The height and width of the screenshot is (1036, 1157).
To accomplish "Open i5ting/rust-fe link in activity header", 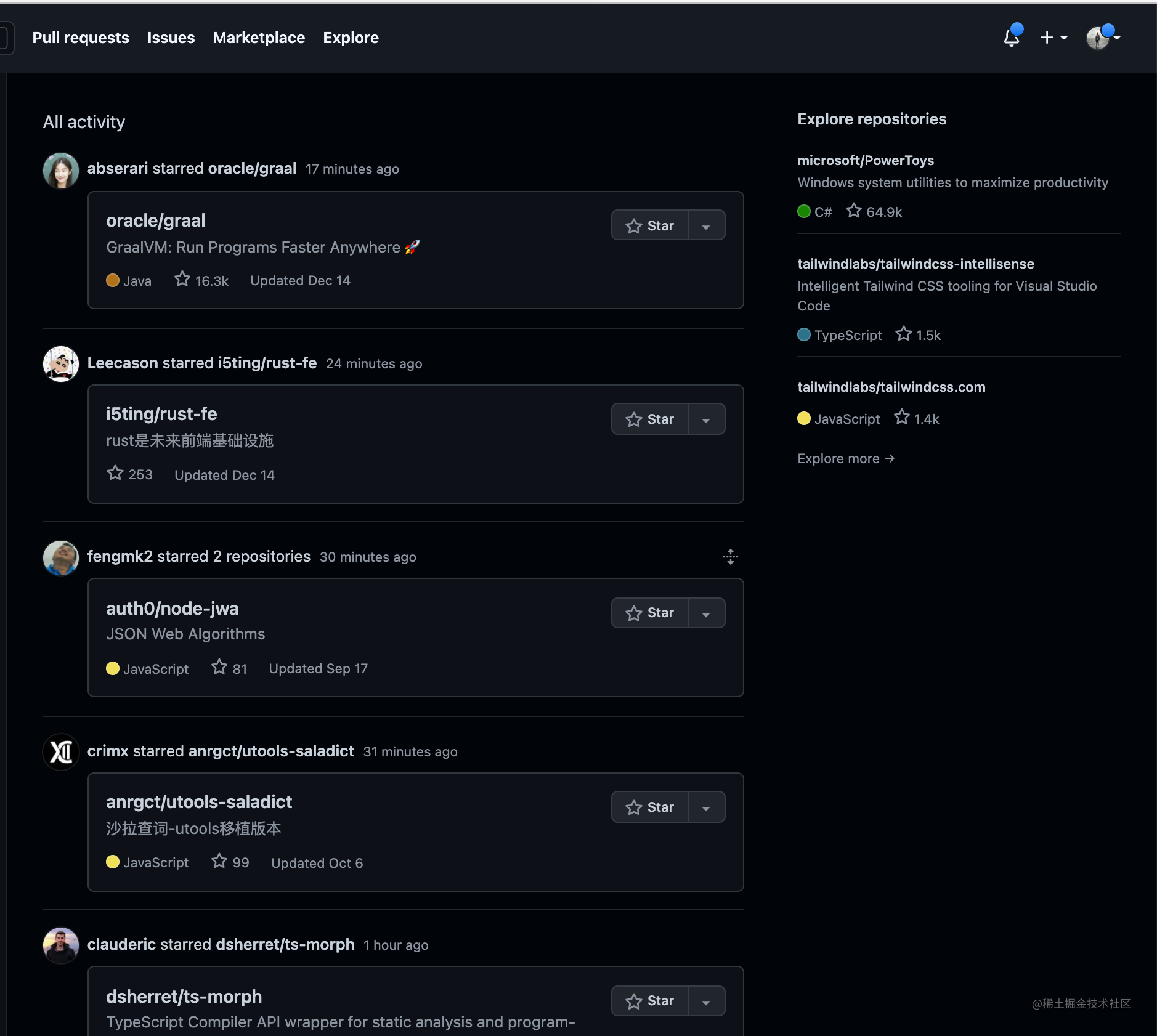I will pyautogui.click(x=267, y=363).
